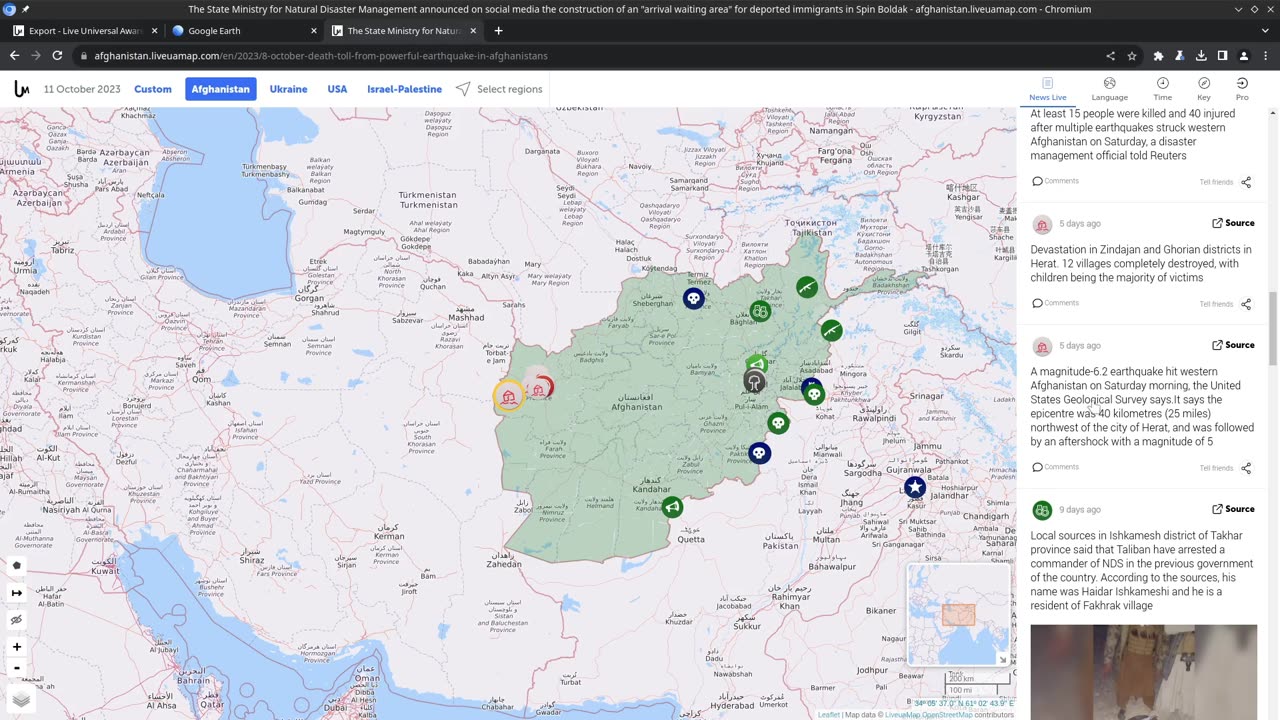Image resolution: width=1280 pixels, height=720 pixels.
Task: Click the yellow-highlighted earthquake marker near Herat
Action: click(x=508, y=397)
